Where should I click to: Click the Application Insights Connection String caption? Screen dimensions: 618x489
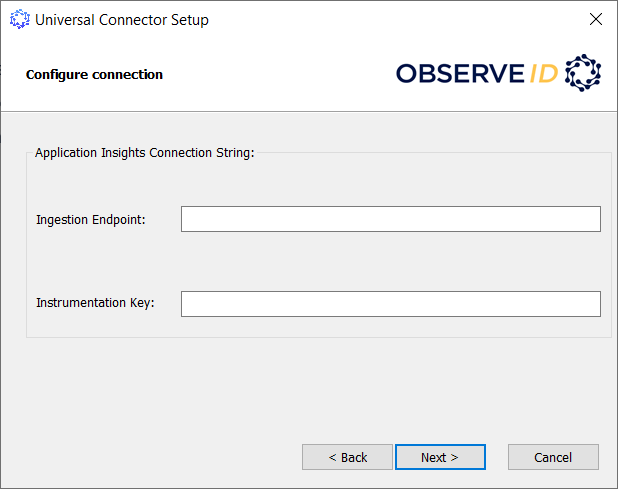point(145,153)
